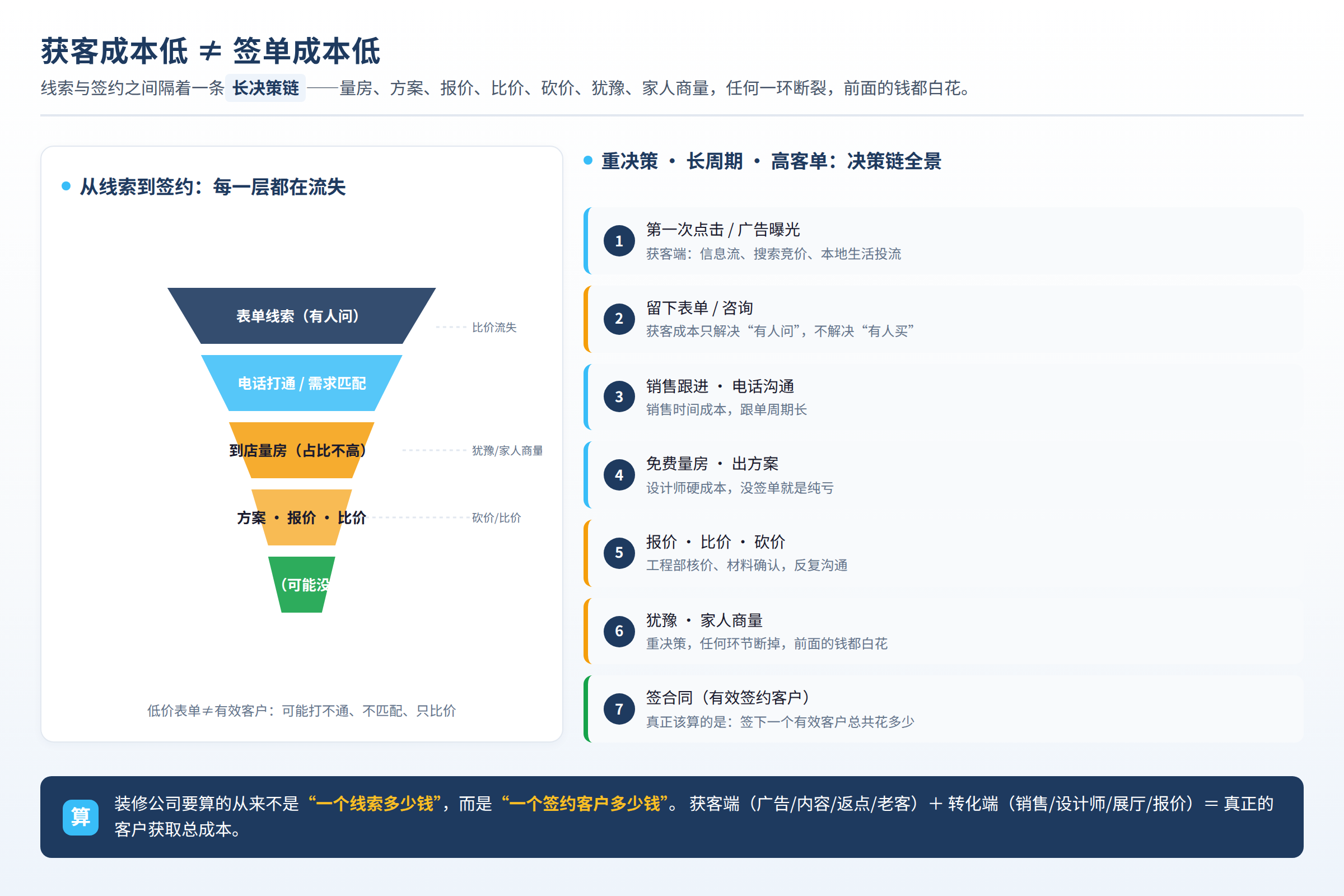
Task: Select the 到店量房（占比不高）funnel layer
Action: pyautogui.click(x=301, y=450)
